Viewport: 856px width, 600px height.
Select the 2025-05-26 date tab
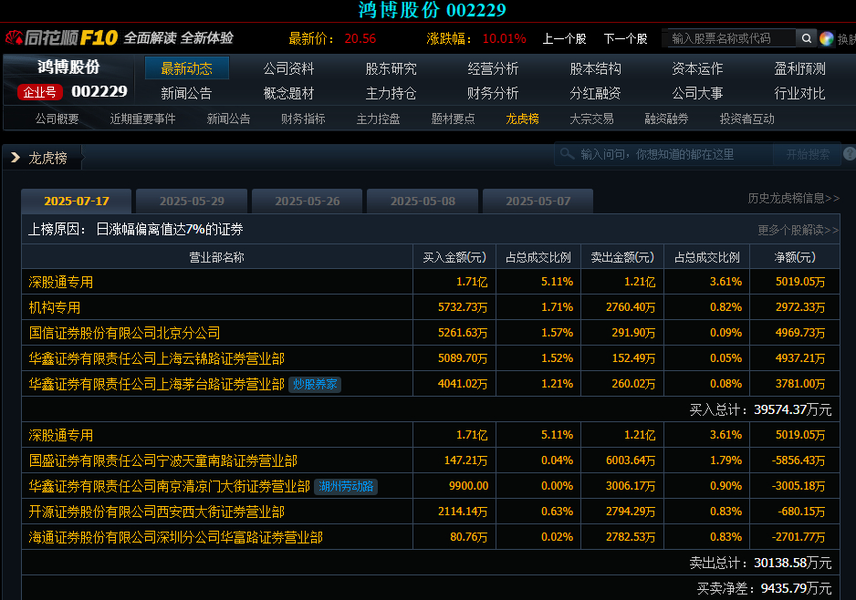click(x=307, y=201)
